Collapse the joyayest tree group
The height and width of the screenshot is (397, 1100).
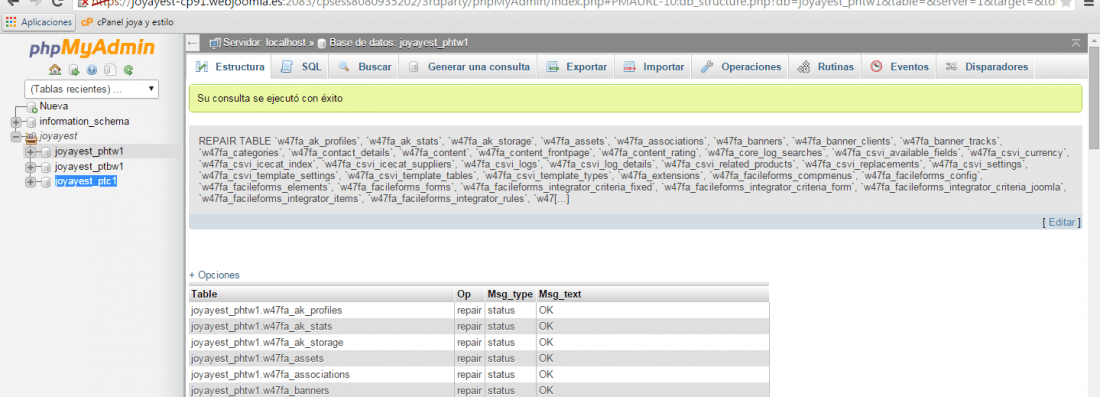point(16,137)
